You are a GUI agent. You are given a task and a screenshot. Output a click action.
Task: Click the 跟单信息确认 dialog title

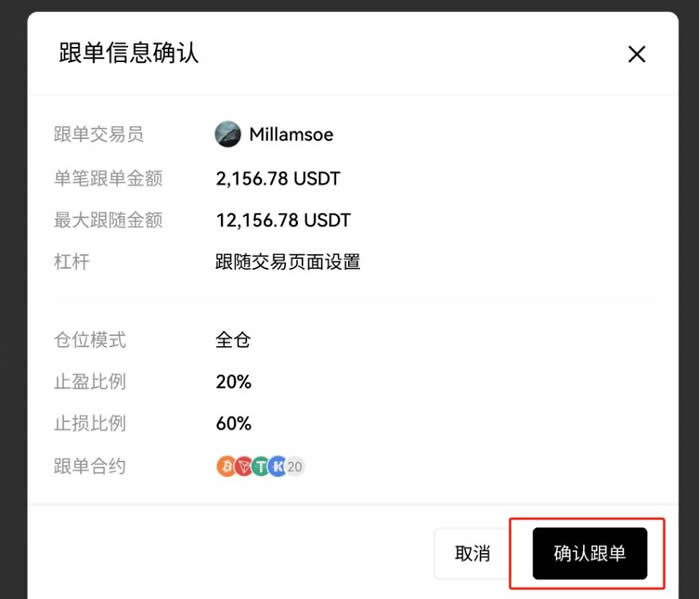129,53
